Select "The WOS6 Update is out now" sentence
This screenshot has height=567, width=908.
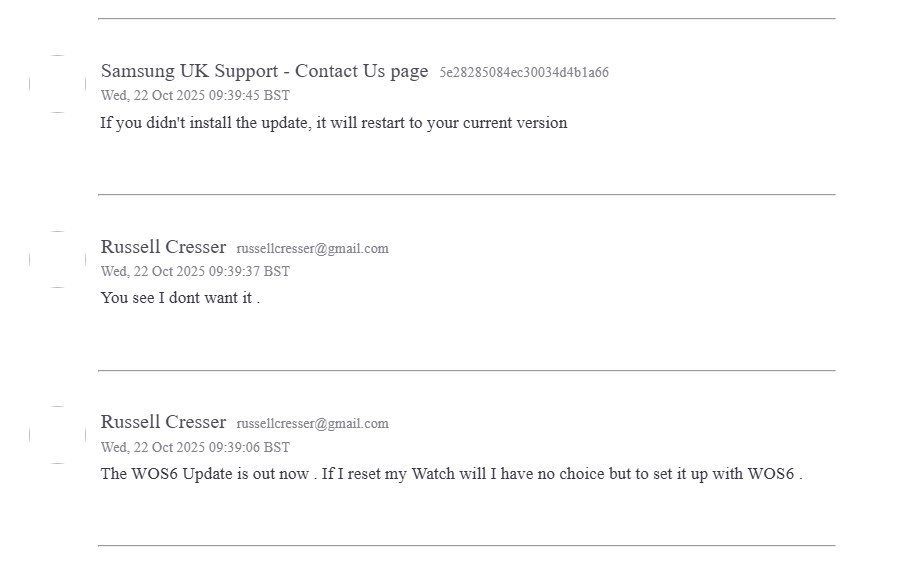point(205,474)
